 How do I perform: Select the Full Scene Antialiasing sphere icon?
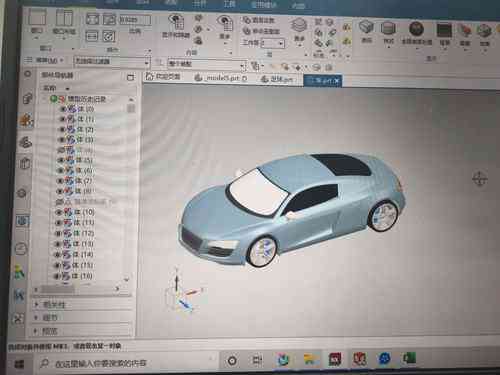coord(416,29)
